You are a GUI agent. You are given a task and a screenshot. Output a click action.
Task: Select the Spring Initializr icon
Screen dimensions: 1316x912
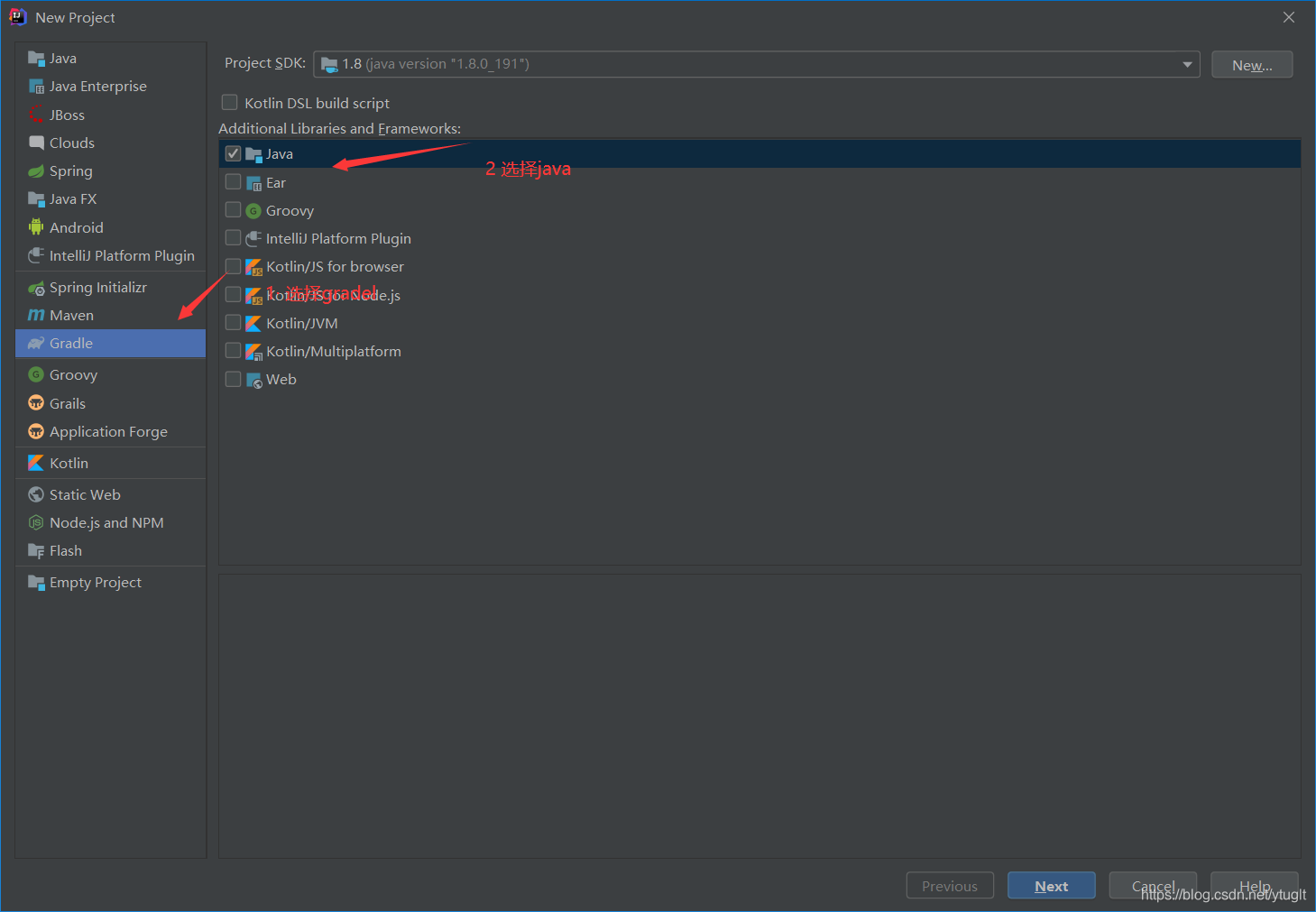(36, 288)
